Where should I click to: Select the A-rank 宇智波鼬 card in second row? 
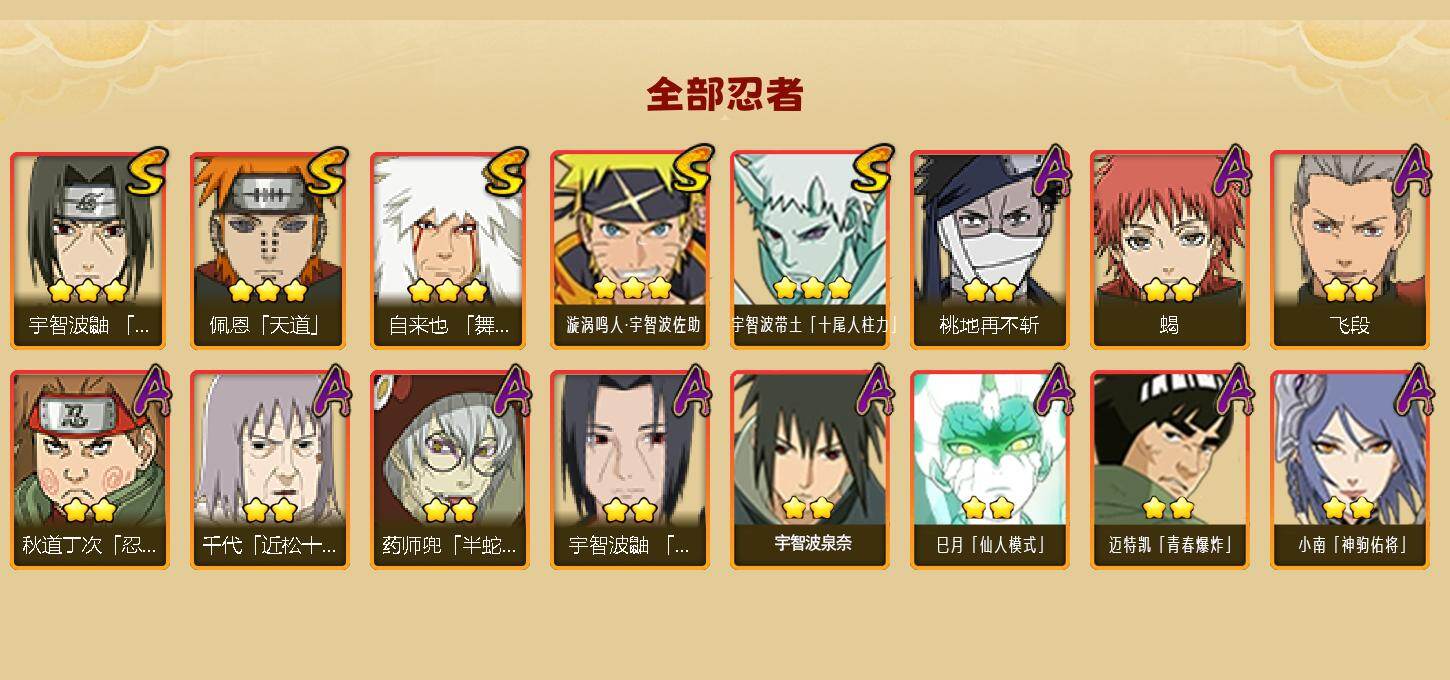point(629,470)
